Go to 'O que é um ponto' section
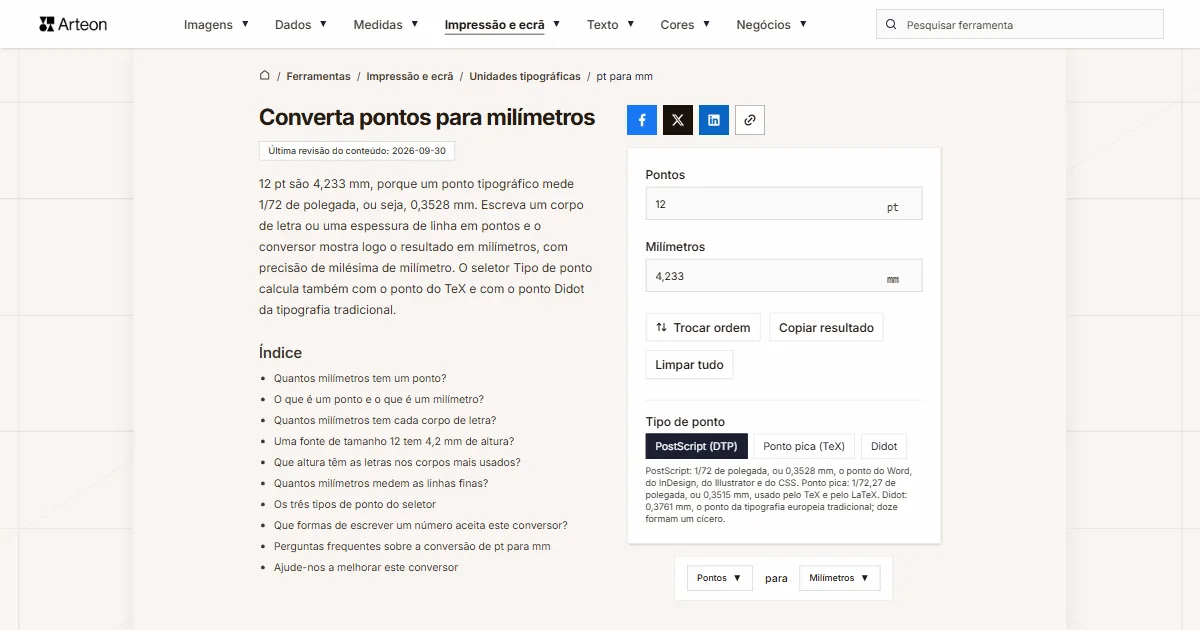The image size is (1200, 630). (379, 399)
